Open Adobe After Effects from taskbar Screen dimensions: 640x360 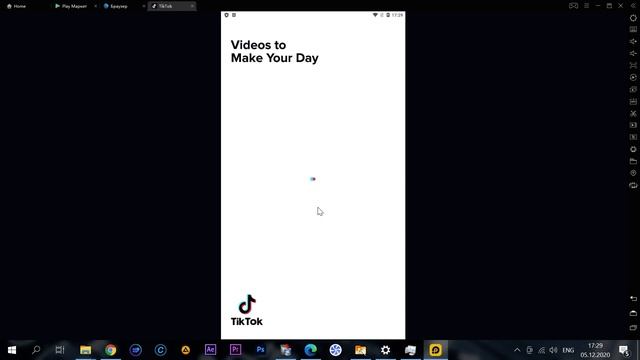(x=210, y=350)
